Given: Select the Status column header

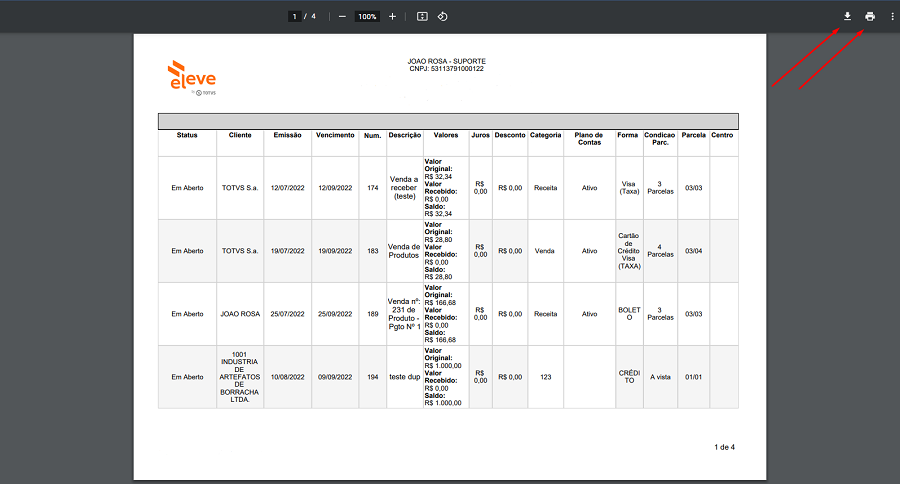Looking at the screenshot, I should (x=187, y=135).
